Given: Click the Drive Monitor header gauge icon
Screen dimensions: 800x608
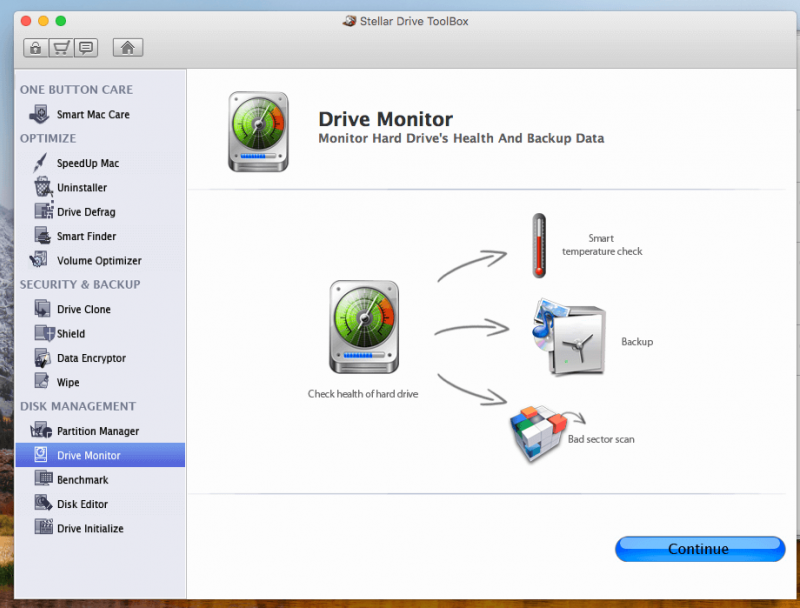Looking at the screenshot, I should coord(258,132).
